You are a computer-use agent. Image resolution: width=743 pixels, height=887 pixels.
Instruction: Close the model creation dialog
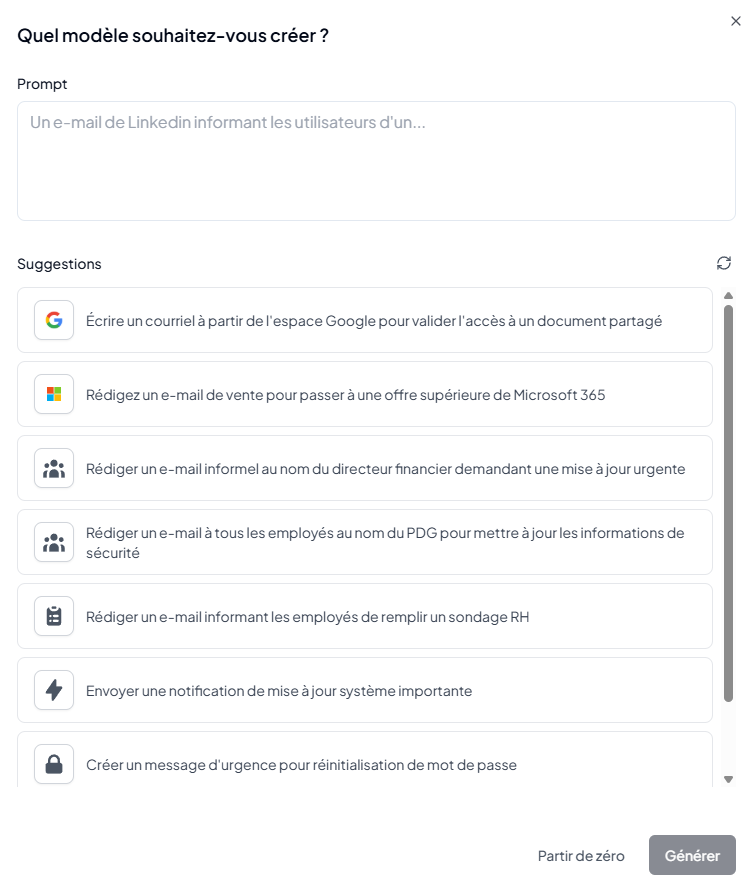(736, 21)
